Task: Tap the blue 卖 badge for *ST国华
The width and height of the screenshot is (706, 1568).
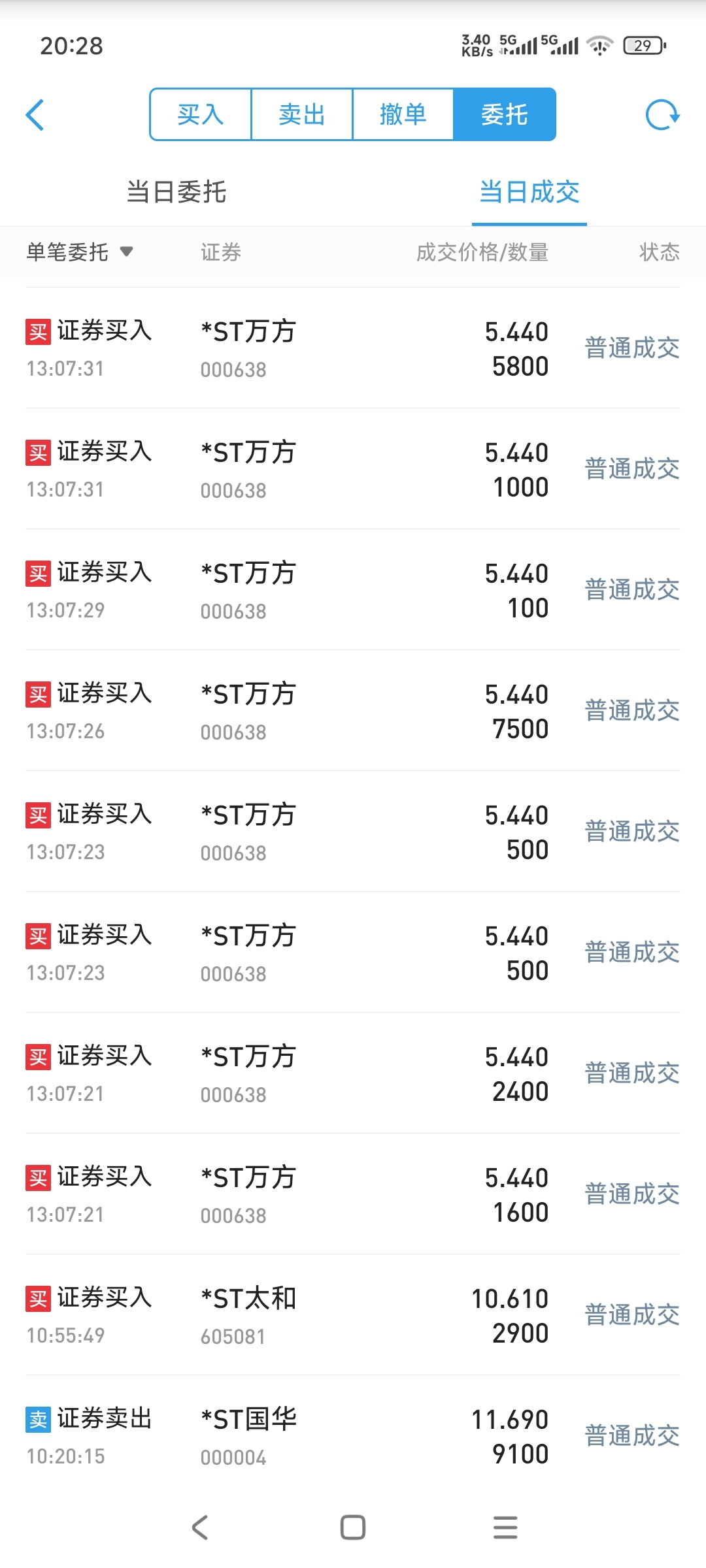Action: [x=39, y=1420]
